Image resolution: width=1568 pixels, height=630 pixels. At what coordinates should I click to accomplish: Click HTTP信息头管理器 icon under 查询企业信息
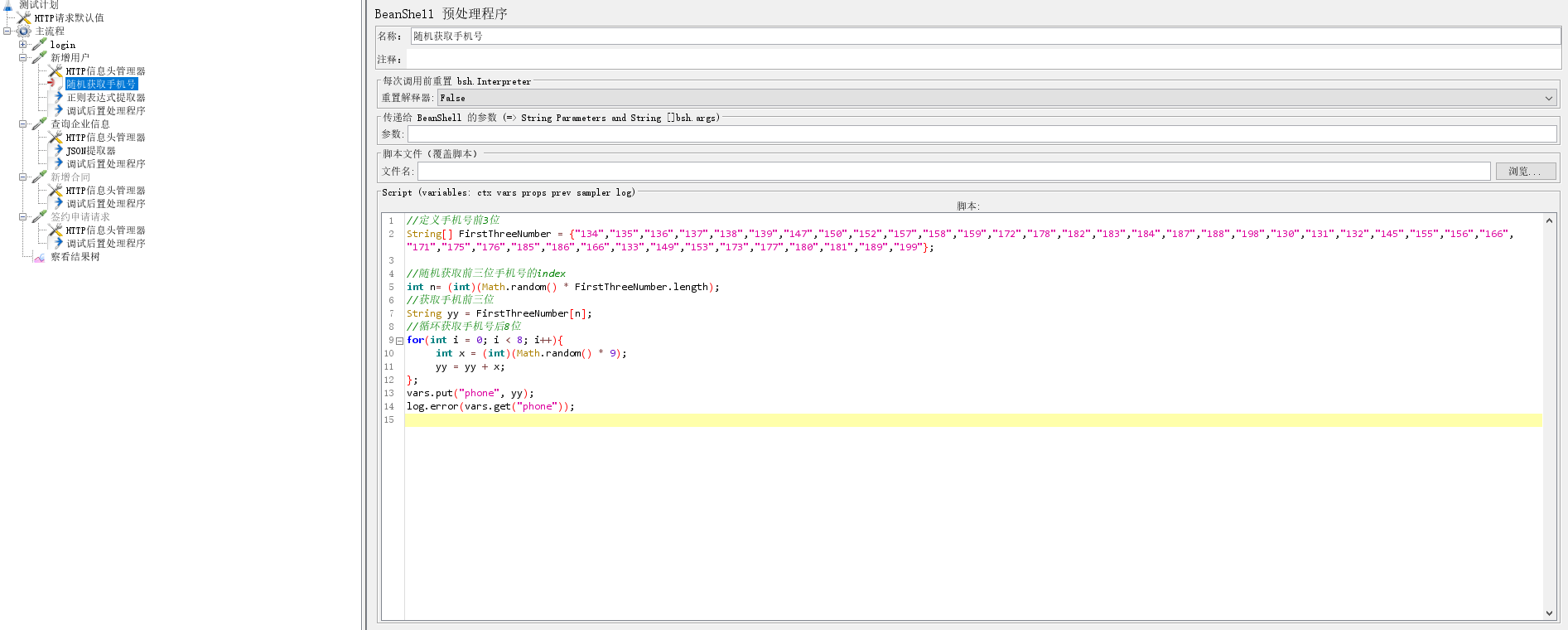tap(55, 137)
